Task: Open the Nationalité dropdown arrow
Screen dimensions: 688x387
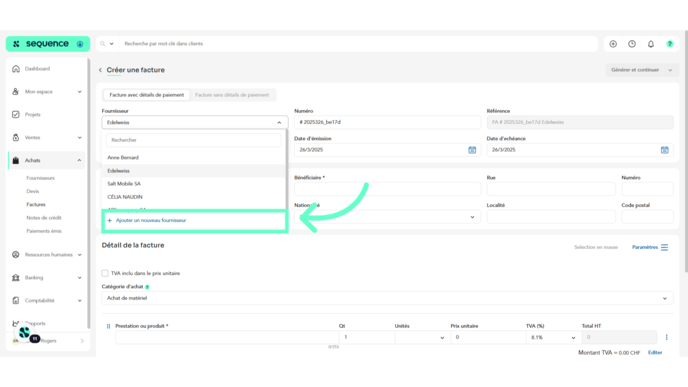Action: pyautogui.click(x=472, y=217)
